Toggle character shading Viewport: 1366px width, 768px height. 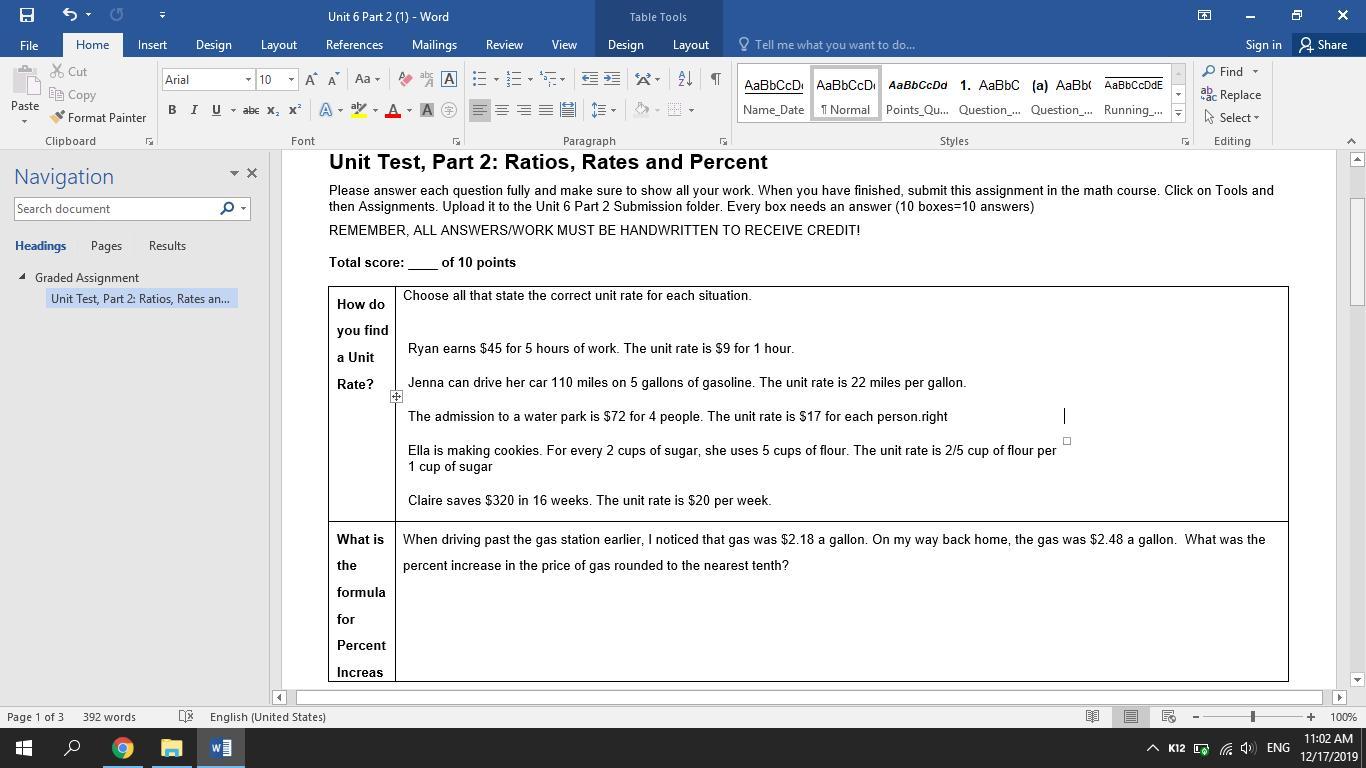coord(427,110)
